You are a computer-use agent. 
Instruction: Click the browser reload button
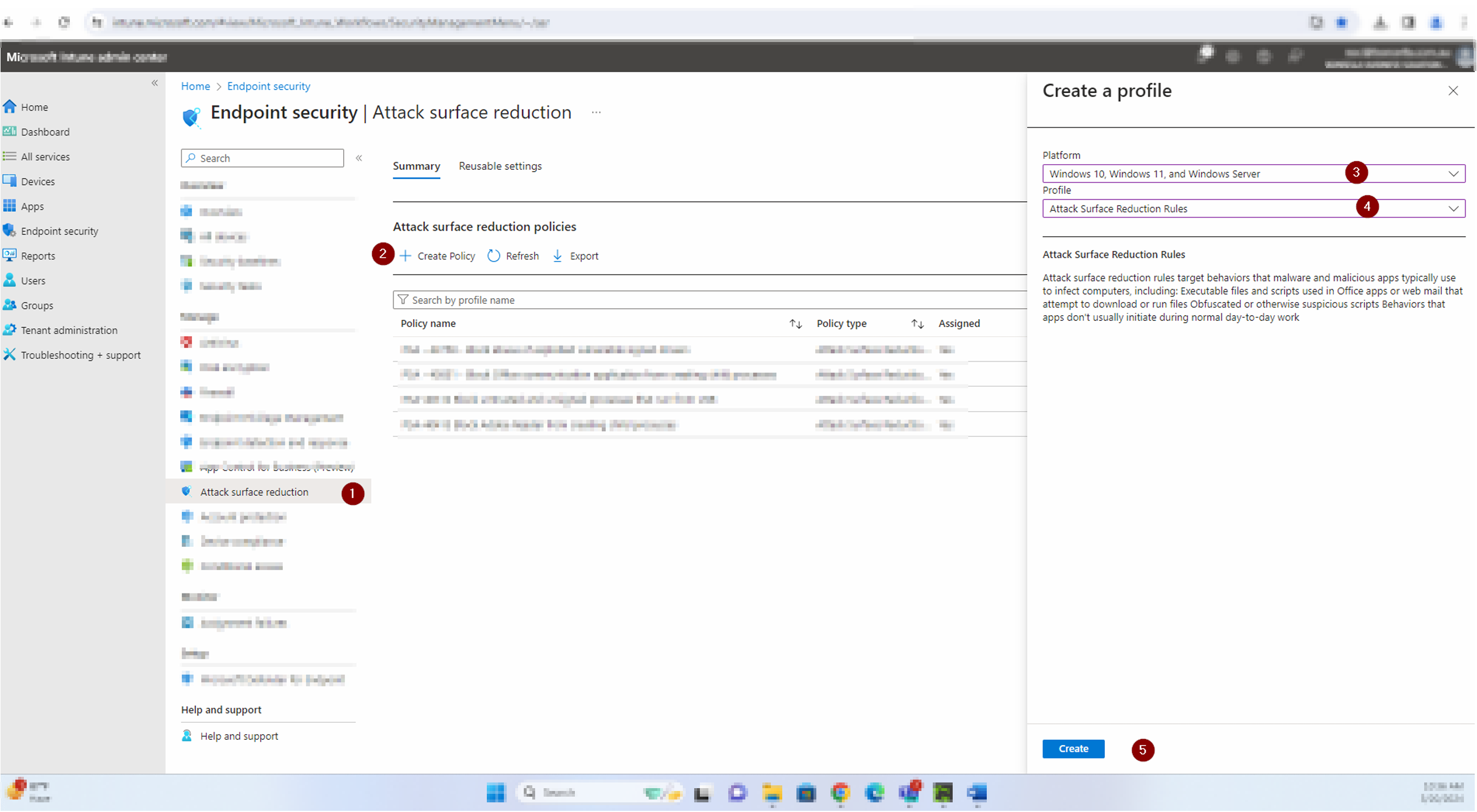[64, 22]
